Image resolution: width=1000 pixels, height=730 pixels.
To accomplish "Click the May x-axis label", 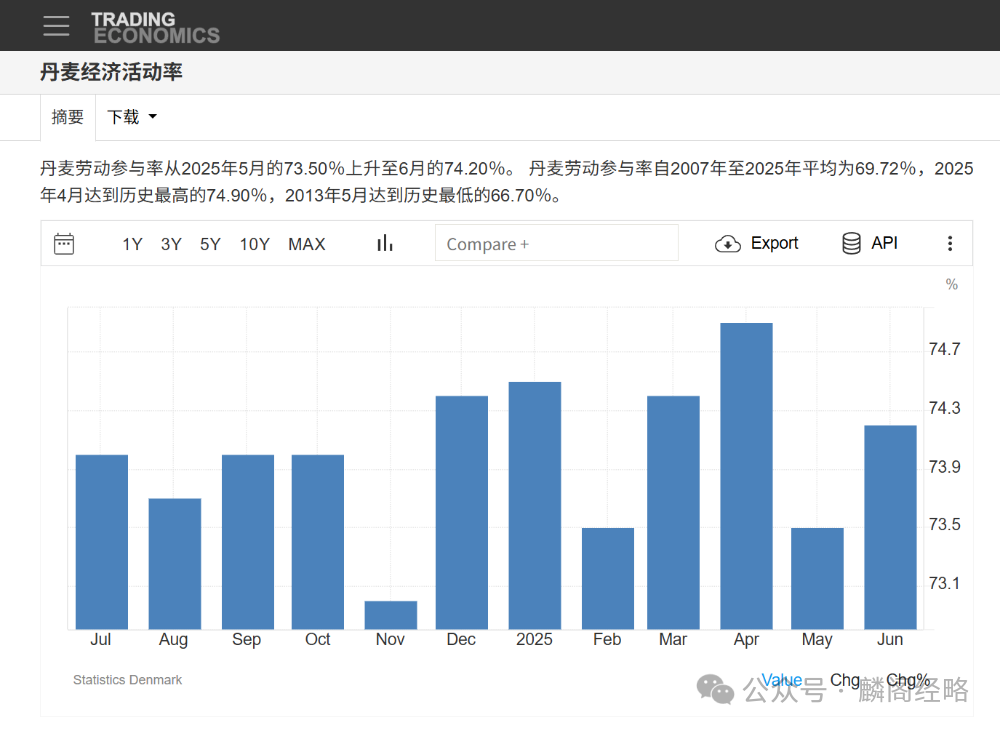I will (x=817, y=639).
